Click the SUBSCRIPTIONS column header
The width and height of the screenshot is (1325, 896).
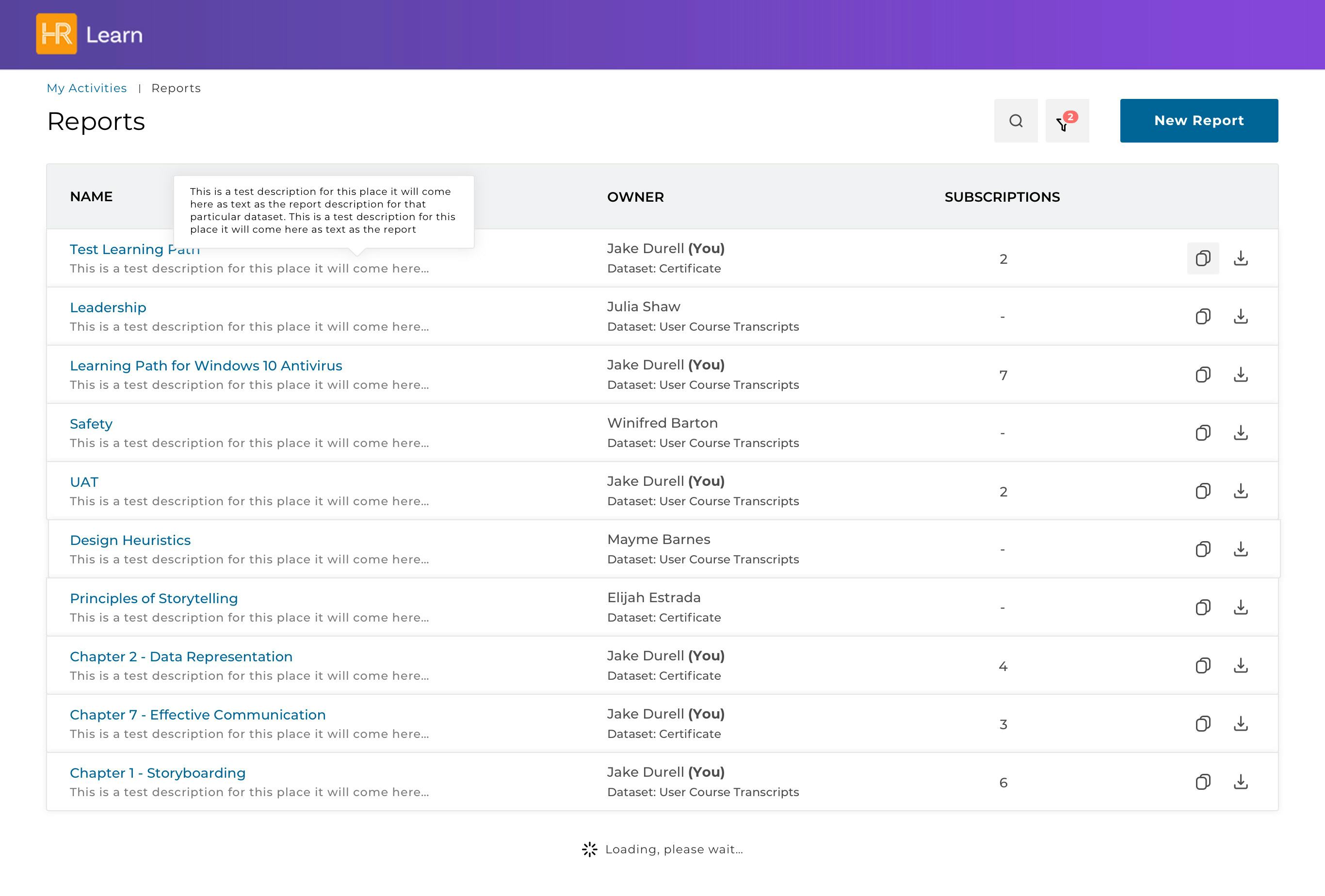1002,197
